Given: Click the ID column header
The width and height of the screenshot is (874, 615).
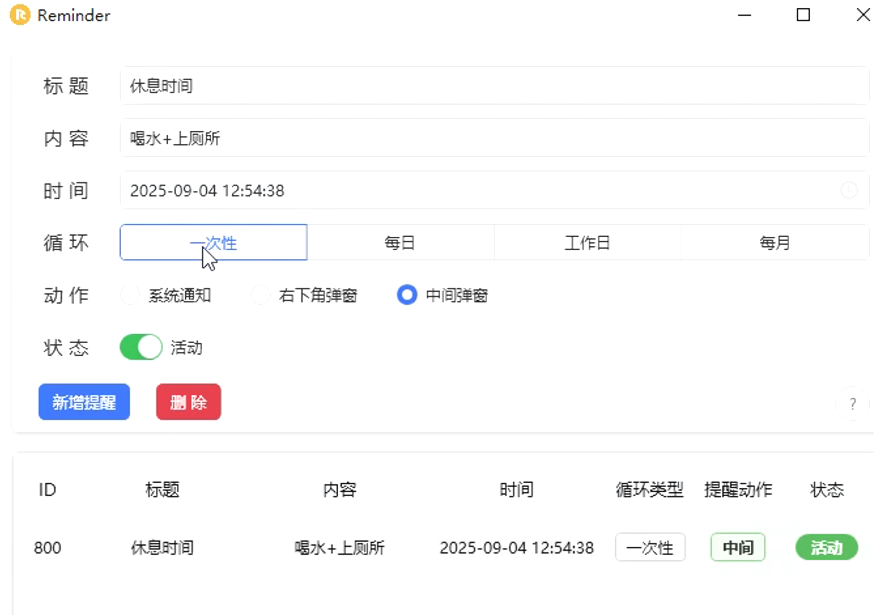Looking at the screenshot, I should click(x=47, y=490).
